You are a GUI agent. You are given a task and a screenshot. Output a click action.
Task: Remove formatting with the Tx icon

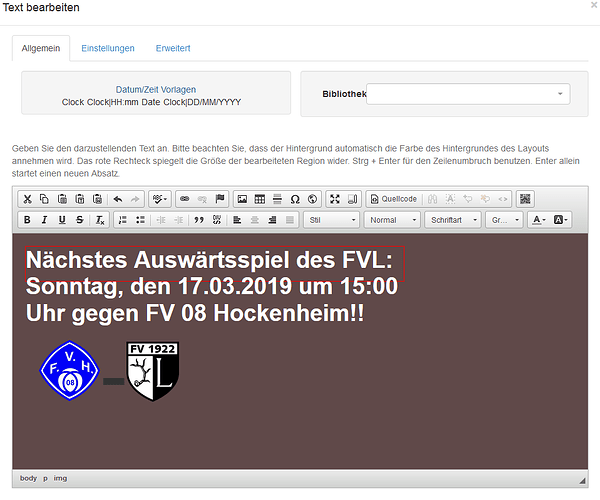(100, 220)
